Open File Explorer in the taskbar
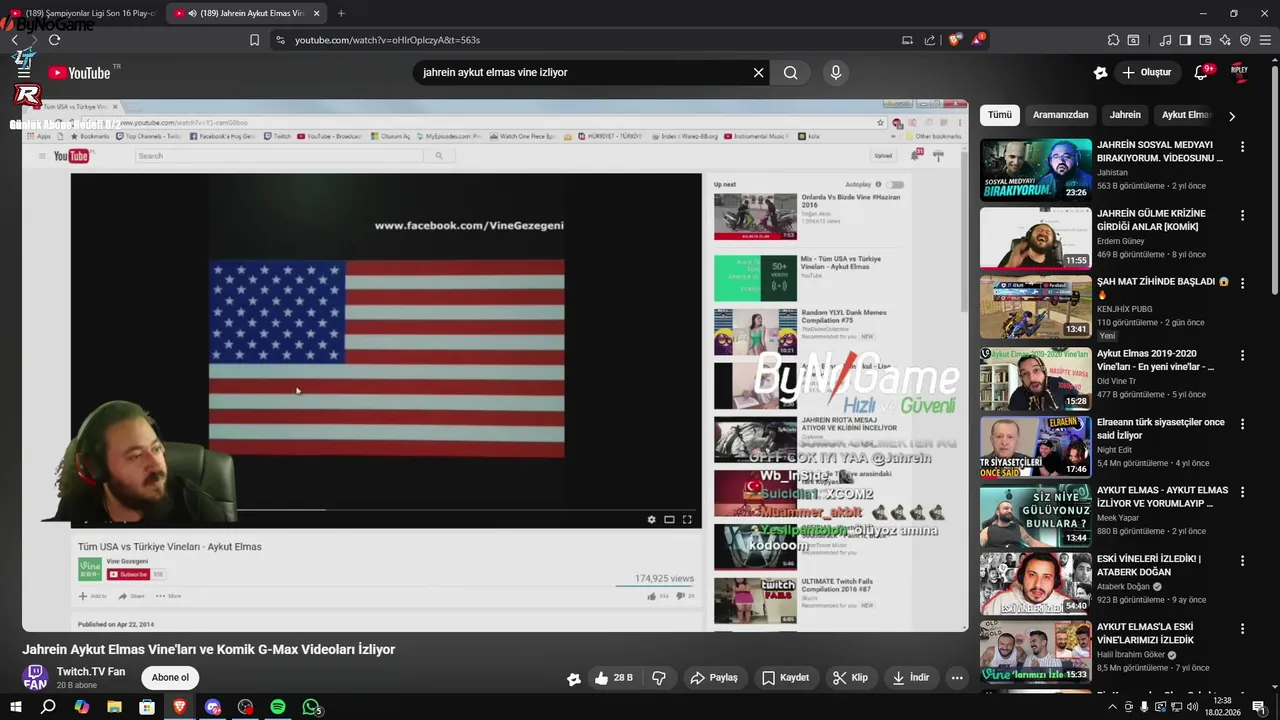This screenshot has height=720, width=1280. [x=114, y=707]
